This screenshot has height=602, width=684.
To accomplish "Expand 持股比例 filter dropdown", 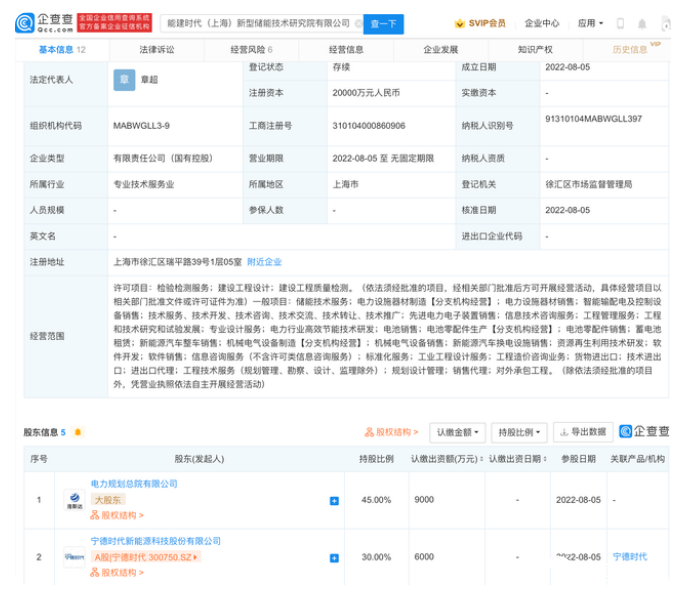I will (519, 432).
